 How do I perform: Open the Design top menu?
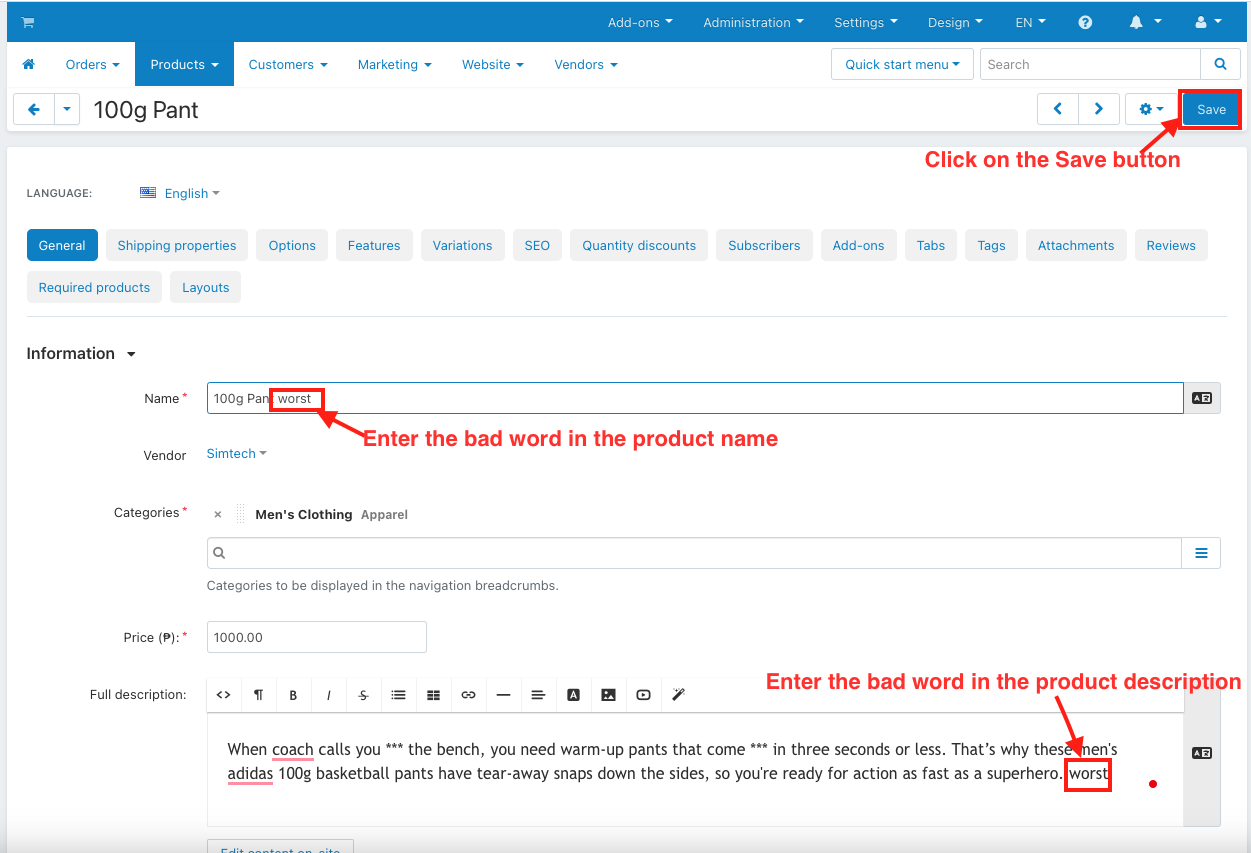click(x=955, y=22)
